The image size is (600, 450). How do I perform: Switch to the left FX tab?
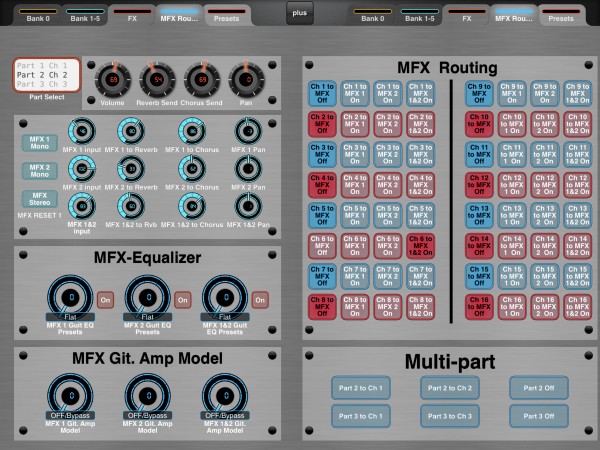pos(132,15)
